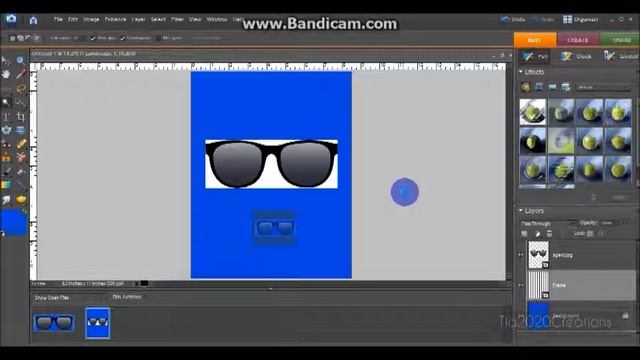
Task: Show Filters in the Effects panel
Action: (526, 87)
